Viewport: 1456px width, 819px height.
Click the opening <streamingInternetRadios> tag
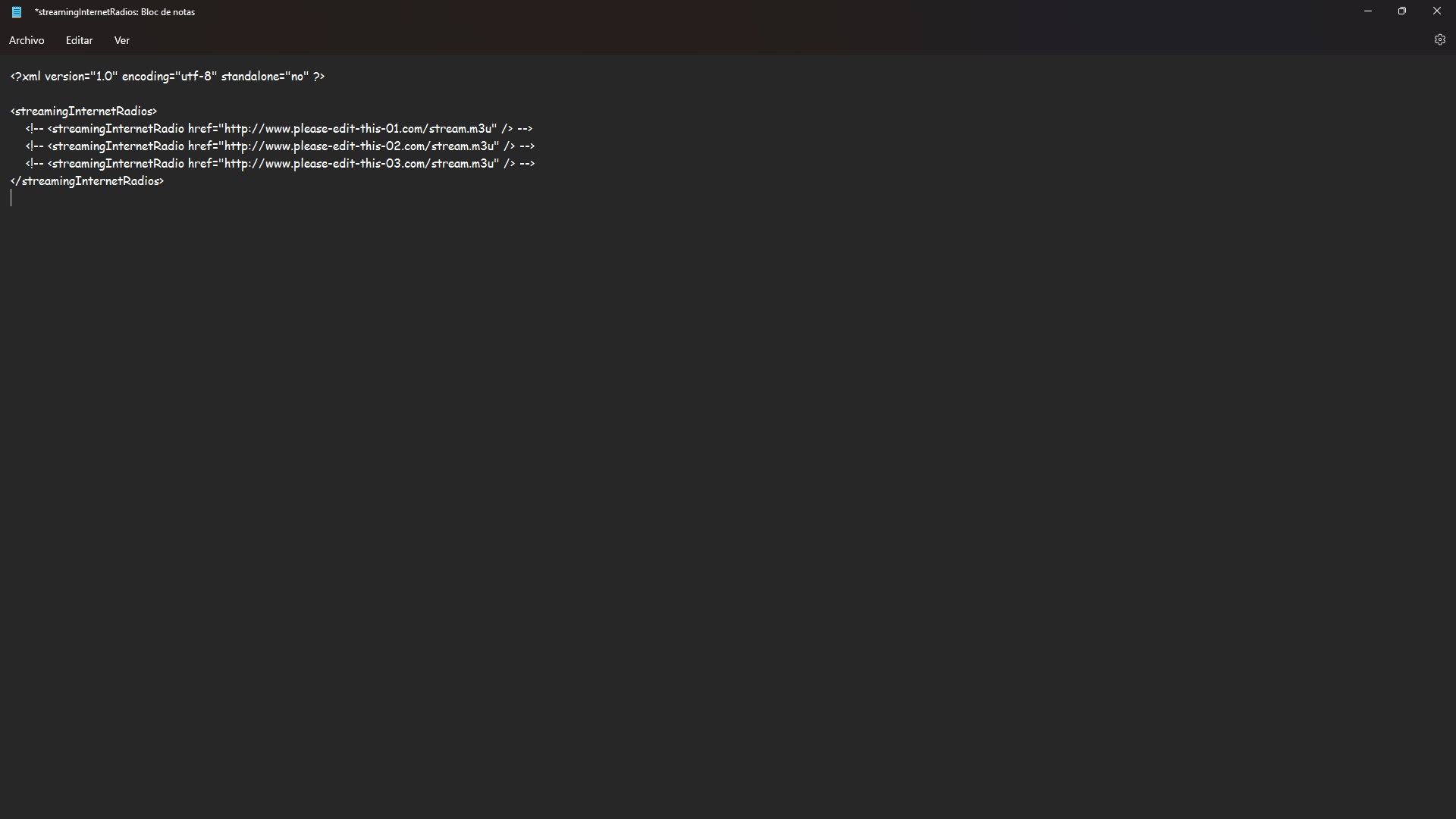pos(83,111)
